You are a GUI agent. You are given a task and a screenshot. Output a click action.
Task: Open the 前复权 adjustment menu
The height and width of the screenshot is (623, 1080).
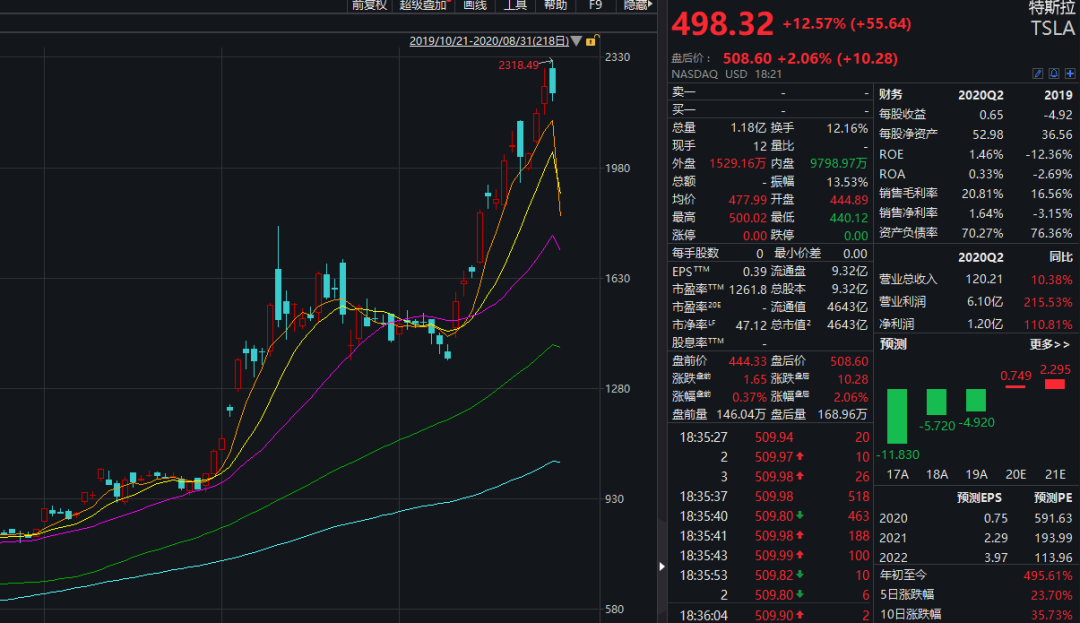coord(369,6)
